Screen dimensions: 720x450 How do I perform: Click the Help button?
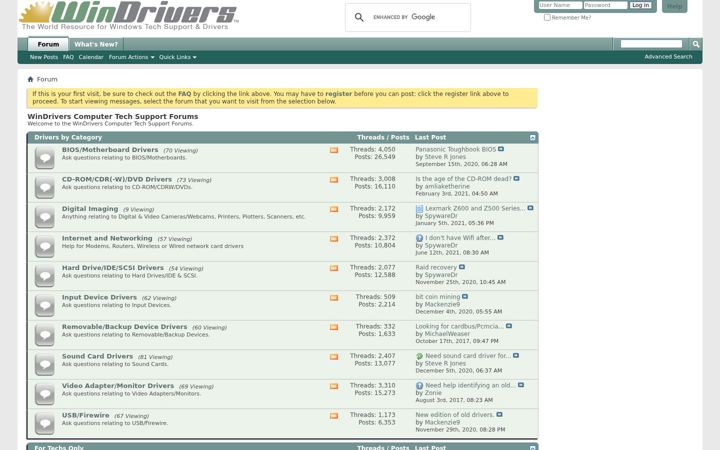[x=675, y=6]
